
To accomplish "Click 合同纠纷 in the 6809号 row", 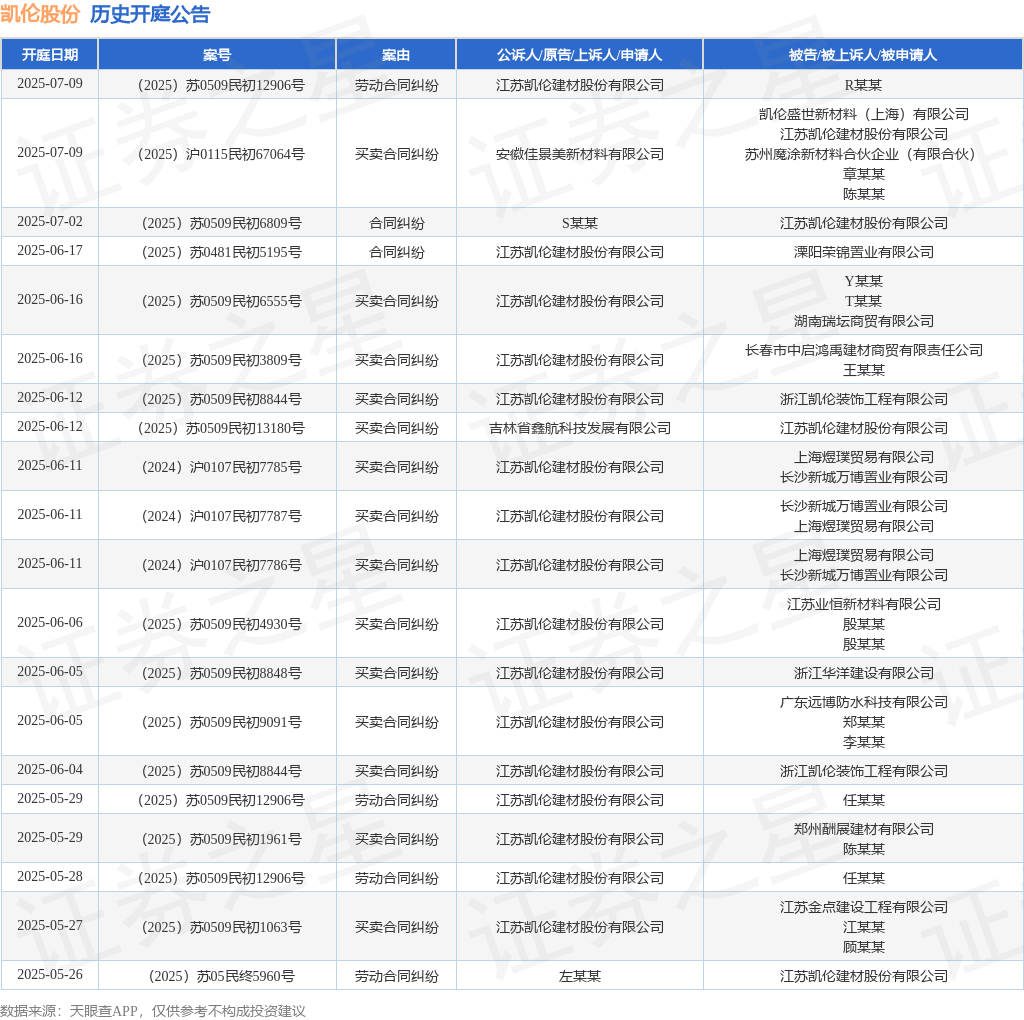I will [x=396, y=223].
